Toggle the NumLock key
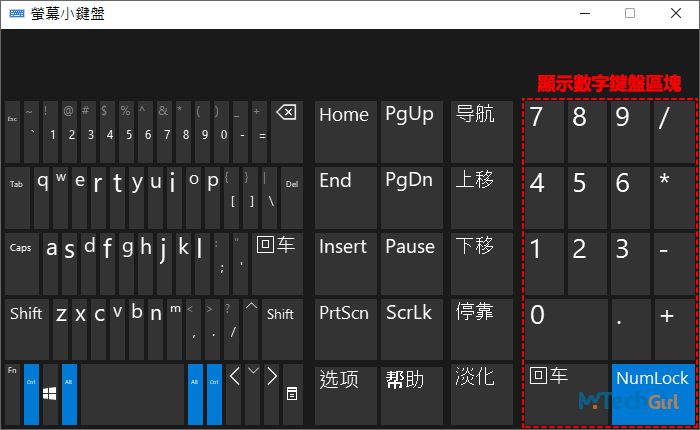 652,391
